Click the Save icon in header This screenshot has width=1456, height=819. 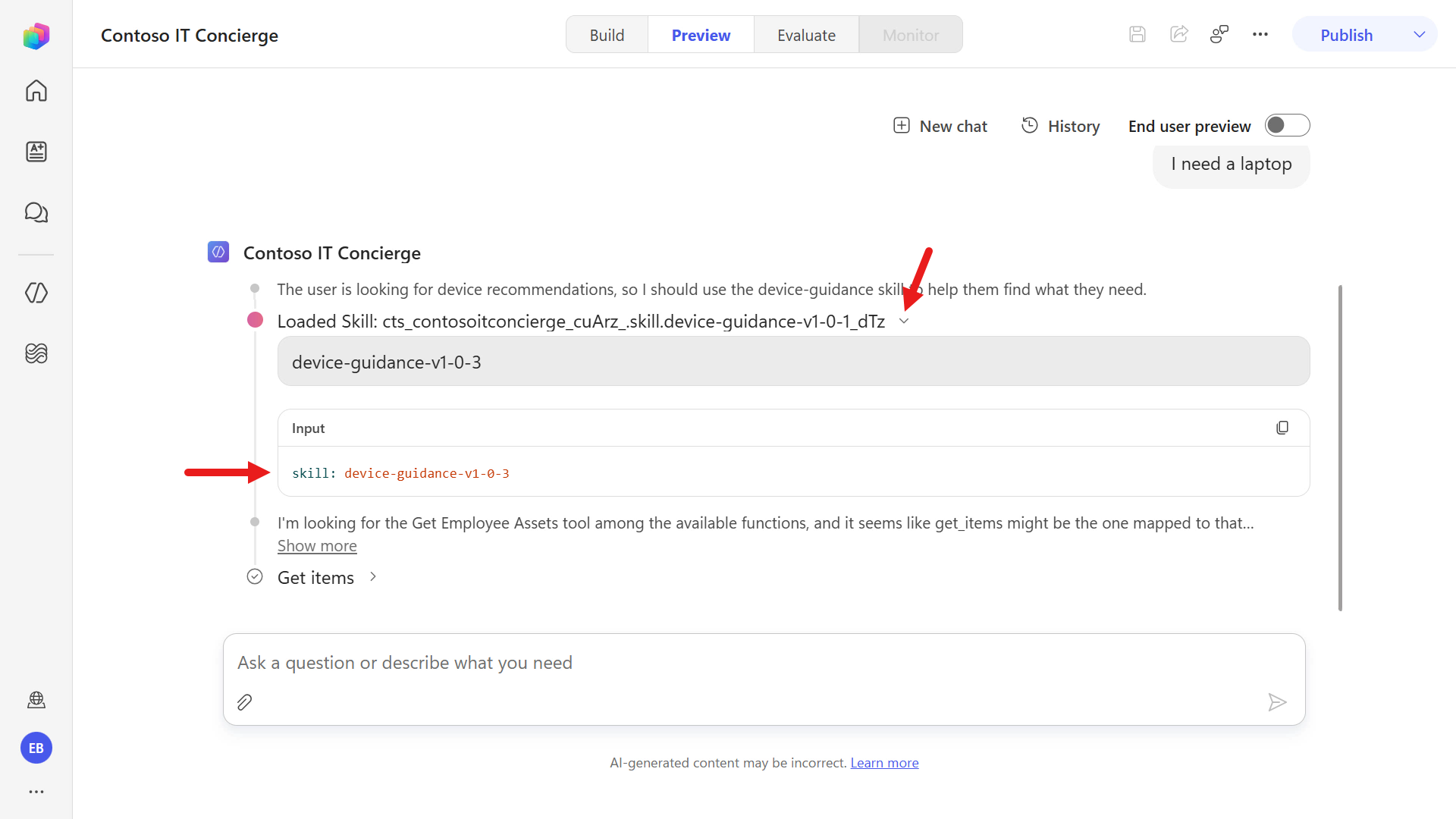(1137, 35)
